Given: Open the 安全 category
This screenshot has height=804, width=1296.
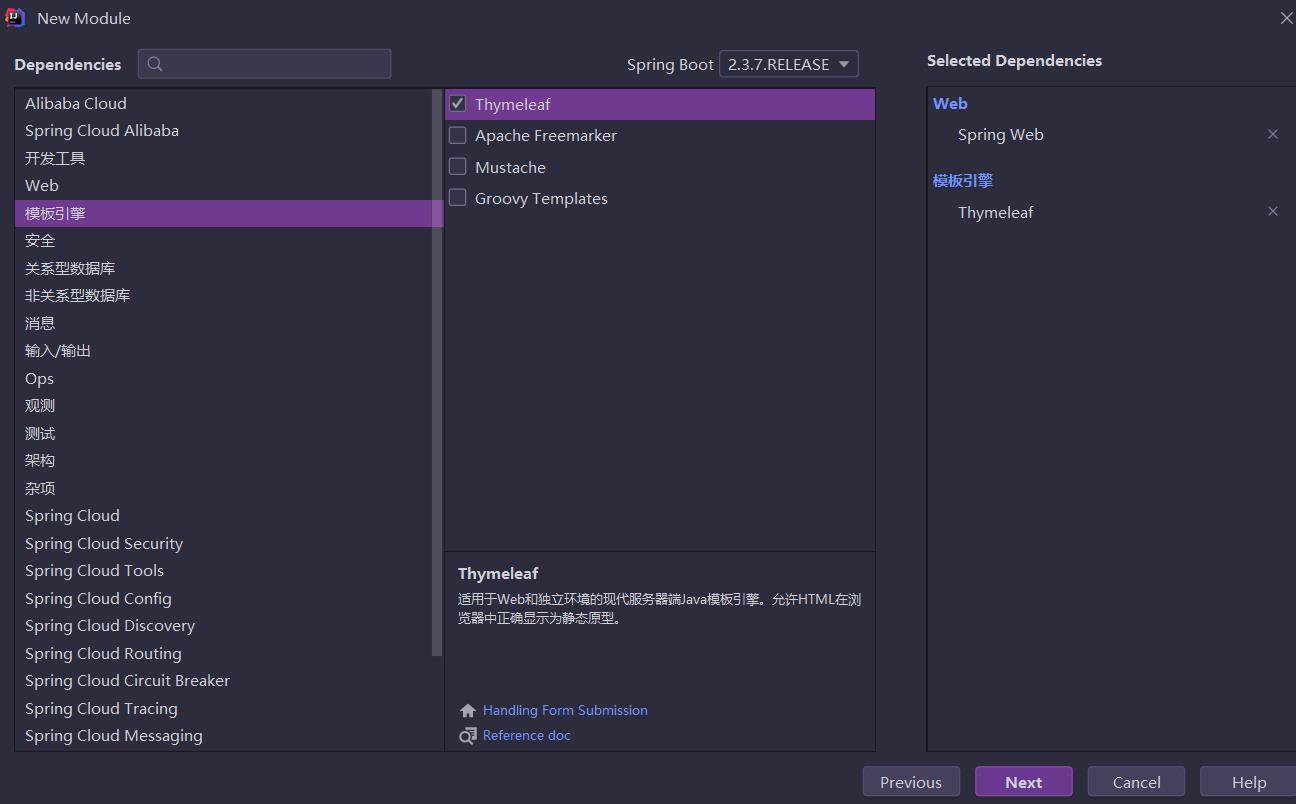Looking at the screenshot, I should [x=223, y=241].
